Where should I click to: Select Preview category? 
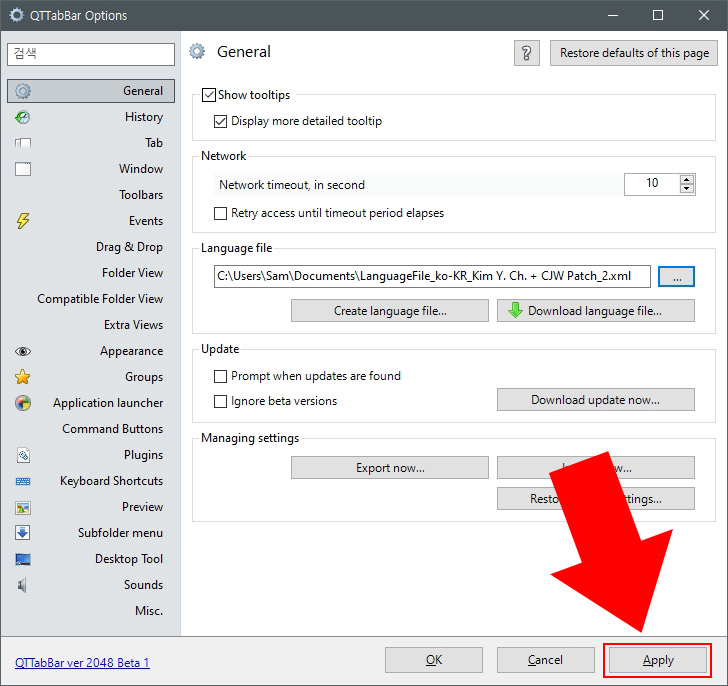point(91,507)
